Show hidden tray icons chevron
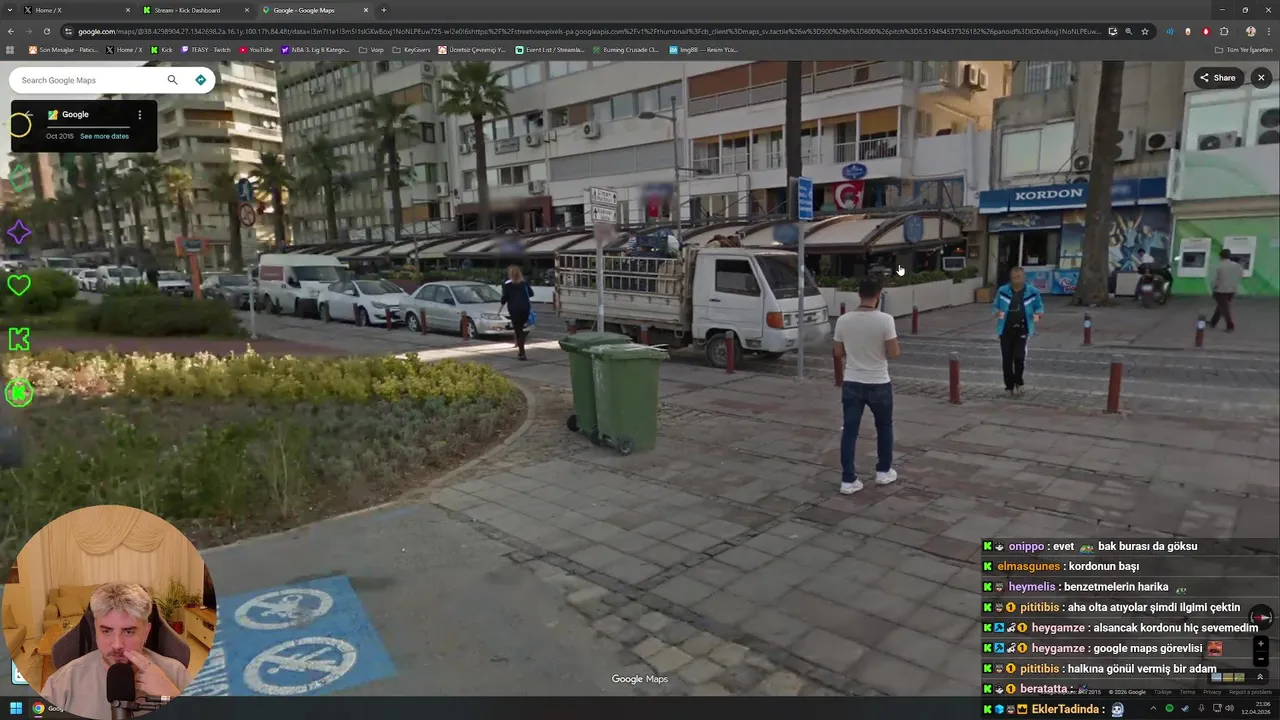The width and height of the screenshot is (1280, 720). (1153, 708)
